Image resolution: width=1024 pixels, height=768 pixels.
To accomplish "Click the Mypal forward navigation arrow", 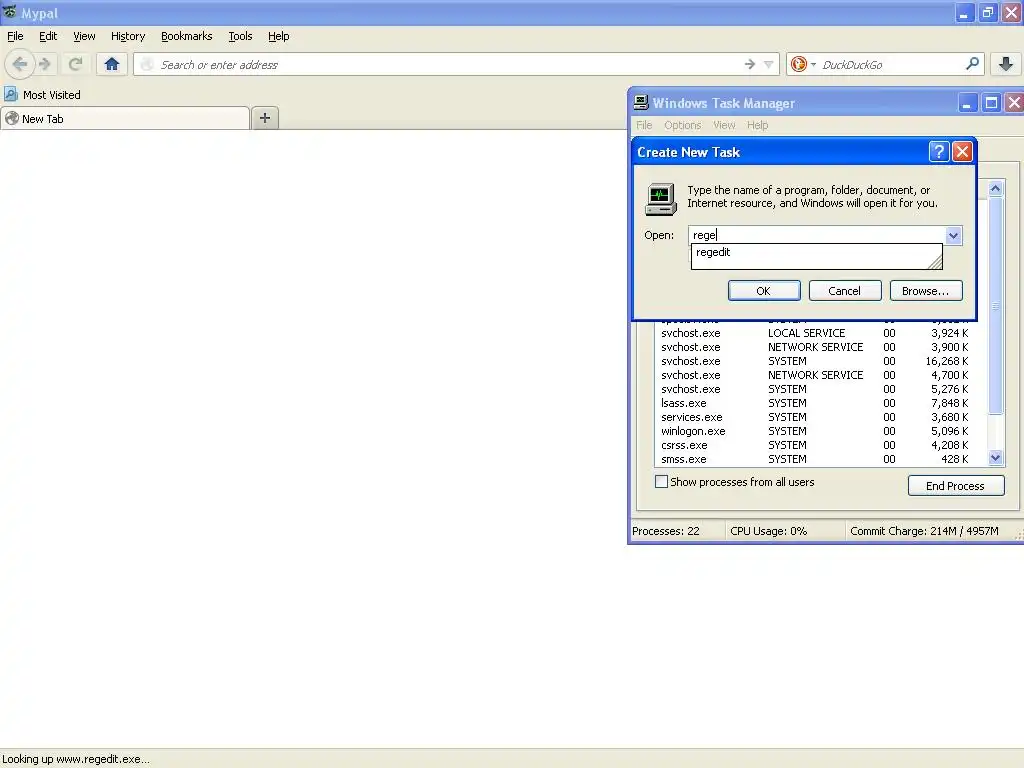I will click(45, 64).
